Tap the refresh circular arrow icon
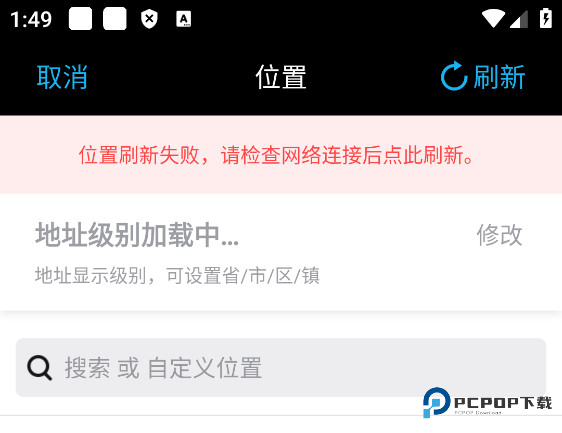 click(x=454, y=76)
